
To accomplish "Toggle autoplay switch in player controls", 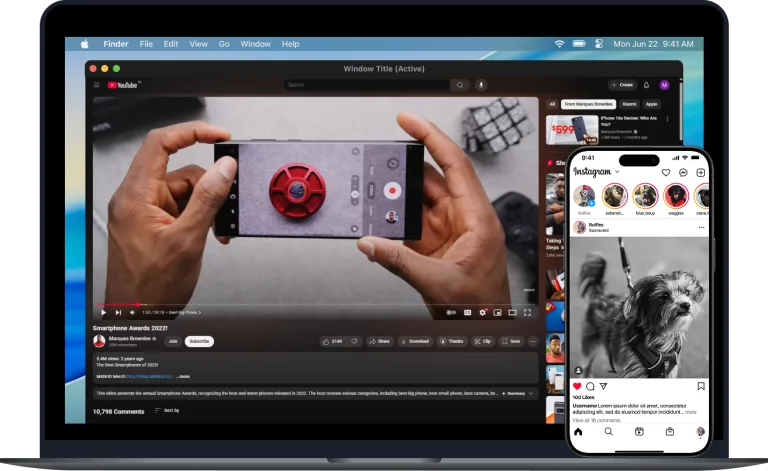I will [451, 312].
